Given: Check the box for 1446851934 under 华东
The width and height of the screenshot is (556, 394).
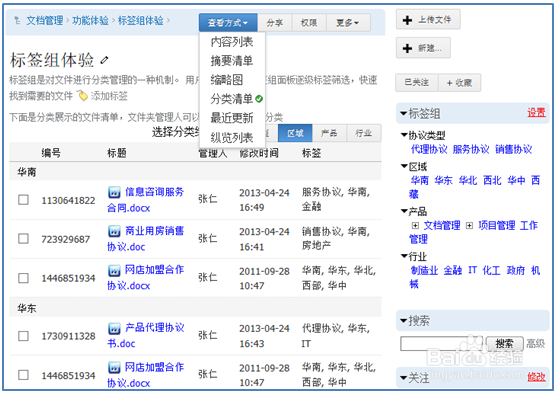Looking at the screenshot, I should coord(23,375).
